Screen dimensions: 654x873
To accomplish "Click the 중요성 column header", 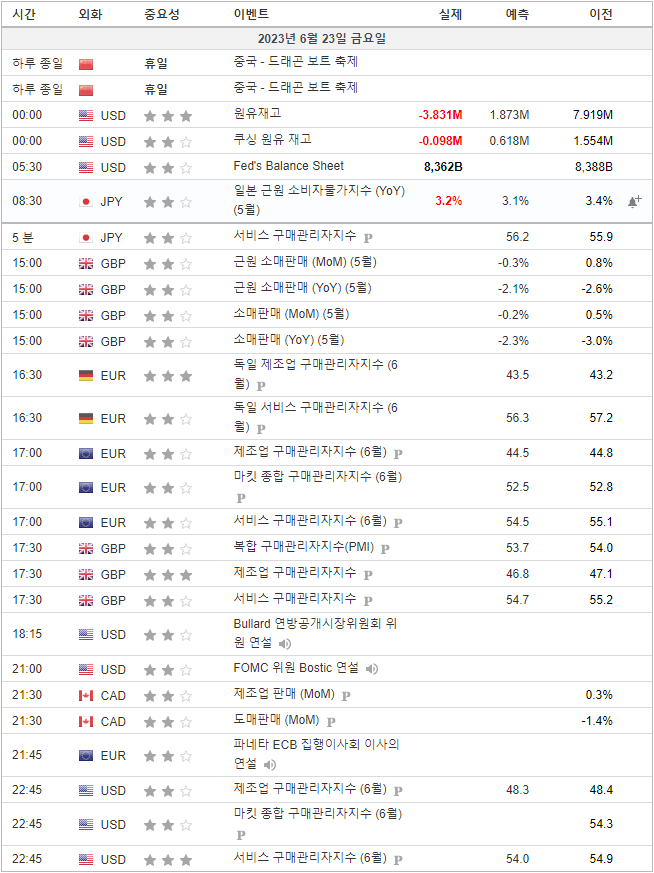I will click(x=161, y=15).
